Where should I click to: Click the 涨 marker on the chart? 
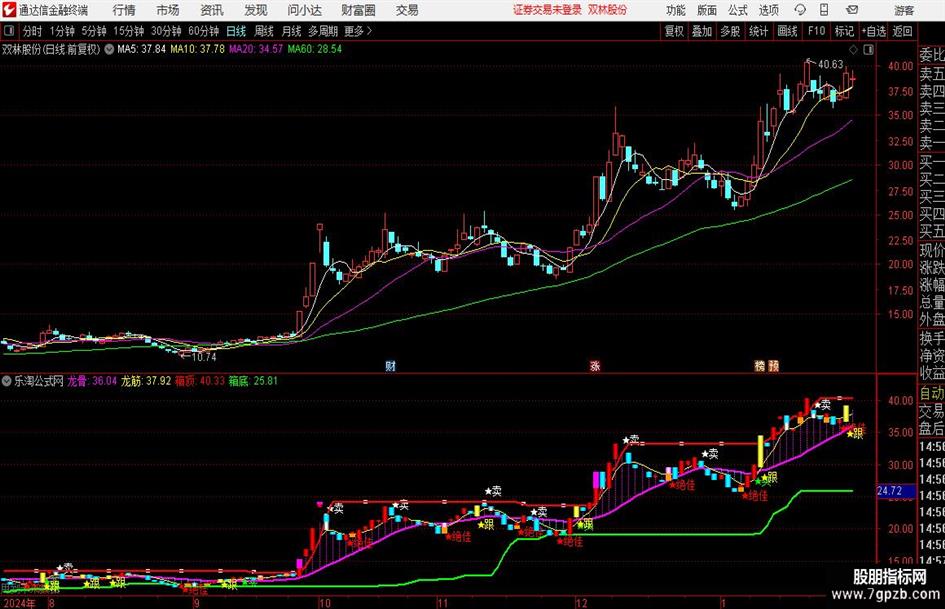(595, 365)
